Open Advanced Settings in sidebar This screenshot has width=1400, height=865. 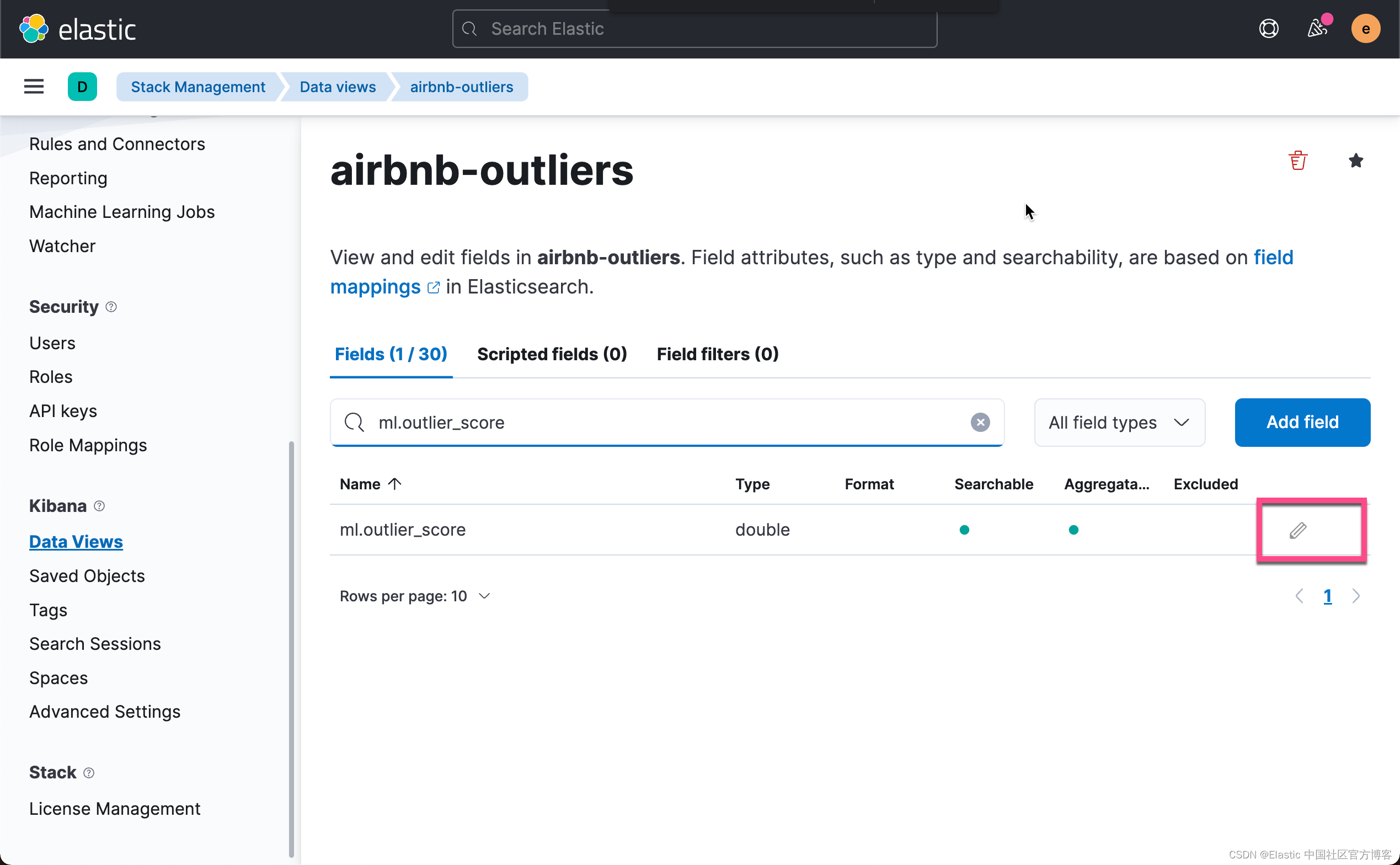click(x=105, y=712)
